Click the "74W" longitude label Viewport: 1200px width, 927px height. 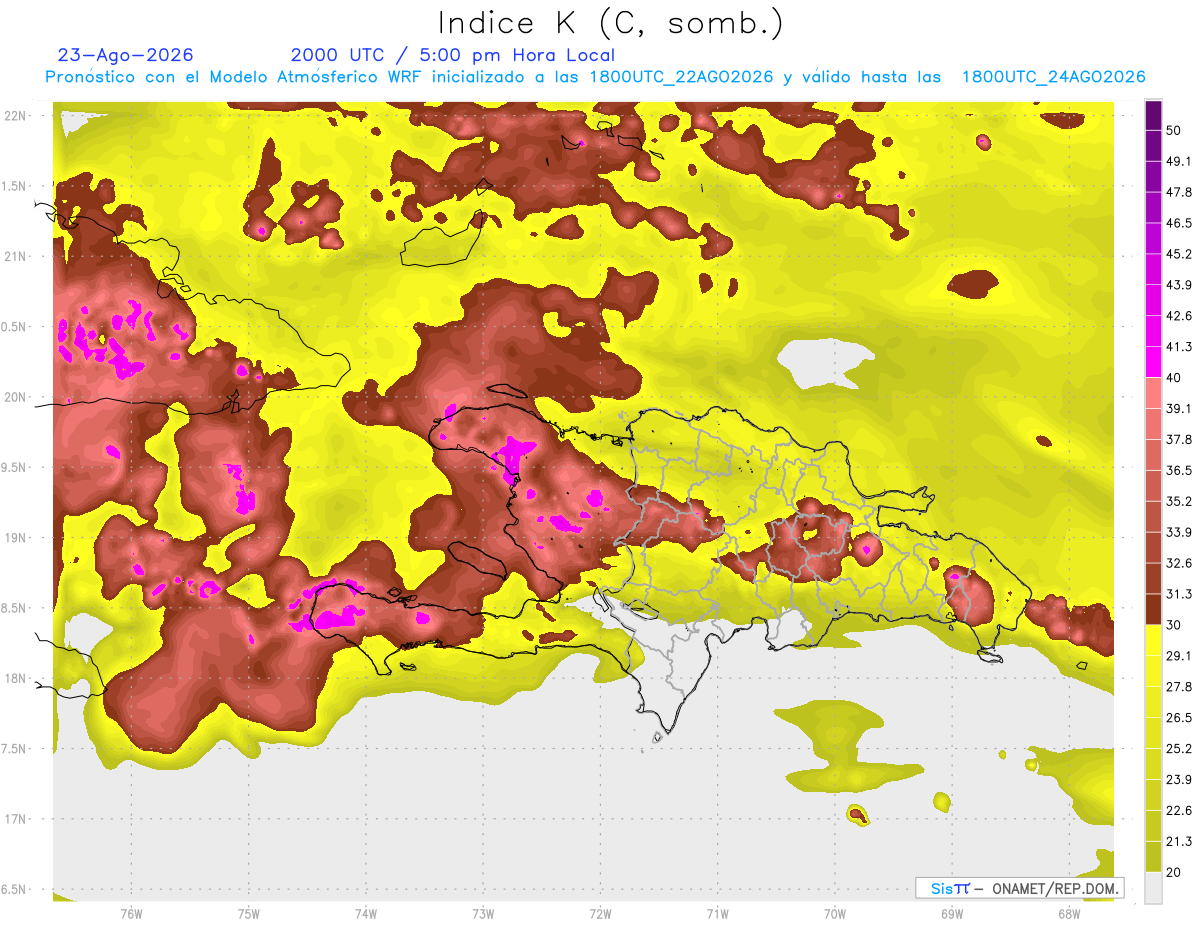tap(366, 914)
